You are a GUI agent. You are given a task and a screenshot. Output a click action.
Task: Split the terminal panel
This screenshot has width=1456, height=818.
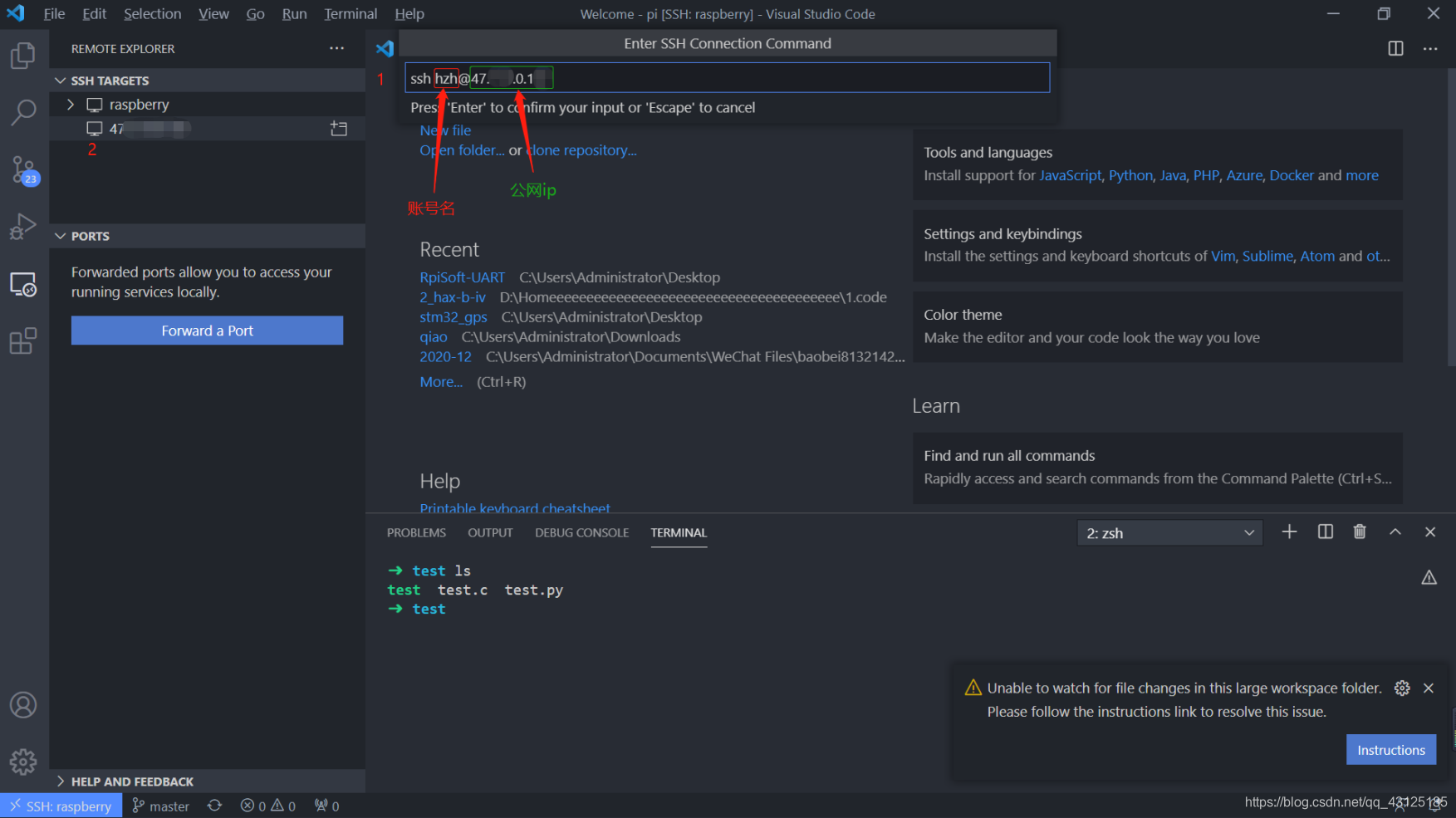(1326, 531)
